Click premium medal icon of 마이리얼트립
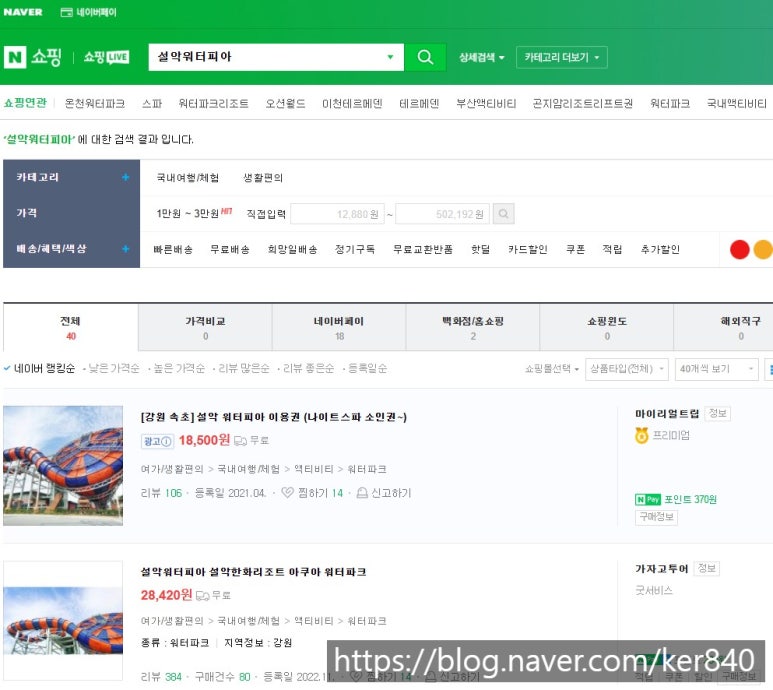773x690 pixels. tap(641, 435)
